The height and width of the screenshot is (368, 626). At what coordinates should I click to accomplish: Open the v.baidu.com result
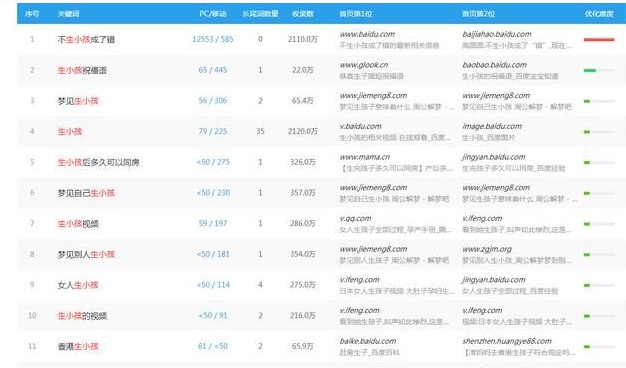361,127
